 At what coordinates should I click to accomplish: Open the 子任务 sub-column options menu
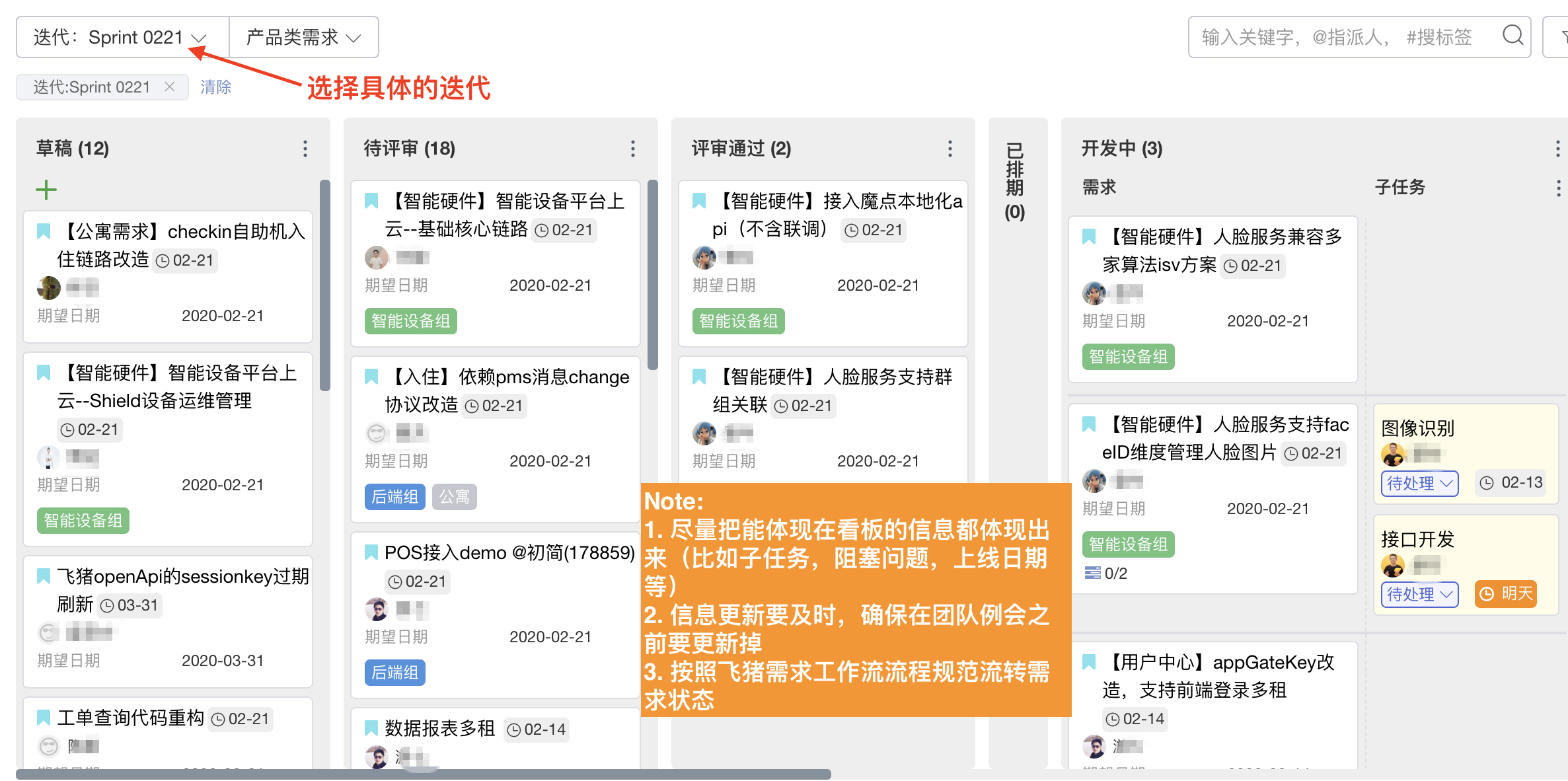(1557, 188)
